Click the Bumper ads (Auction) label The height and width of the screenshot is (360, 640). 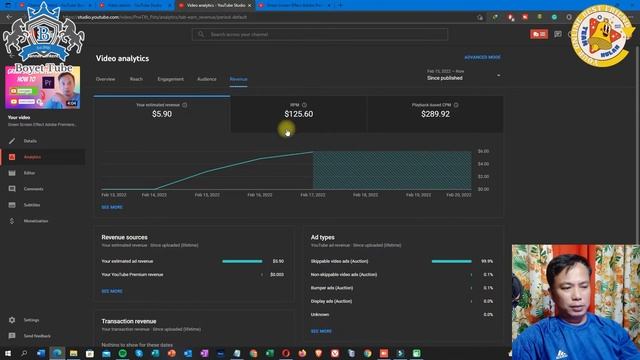click(x=332, y=288)
